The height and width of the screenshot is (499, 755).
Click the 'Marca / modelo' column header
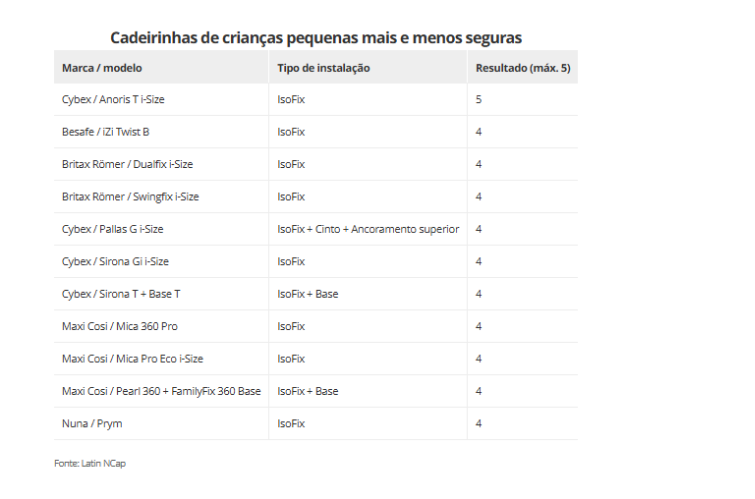pos(102,68)
